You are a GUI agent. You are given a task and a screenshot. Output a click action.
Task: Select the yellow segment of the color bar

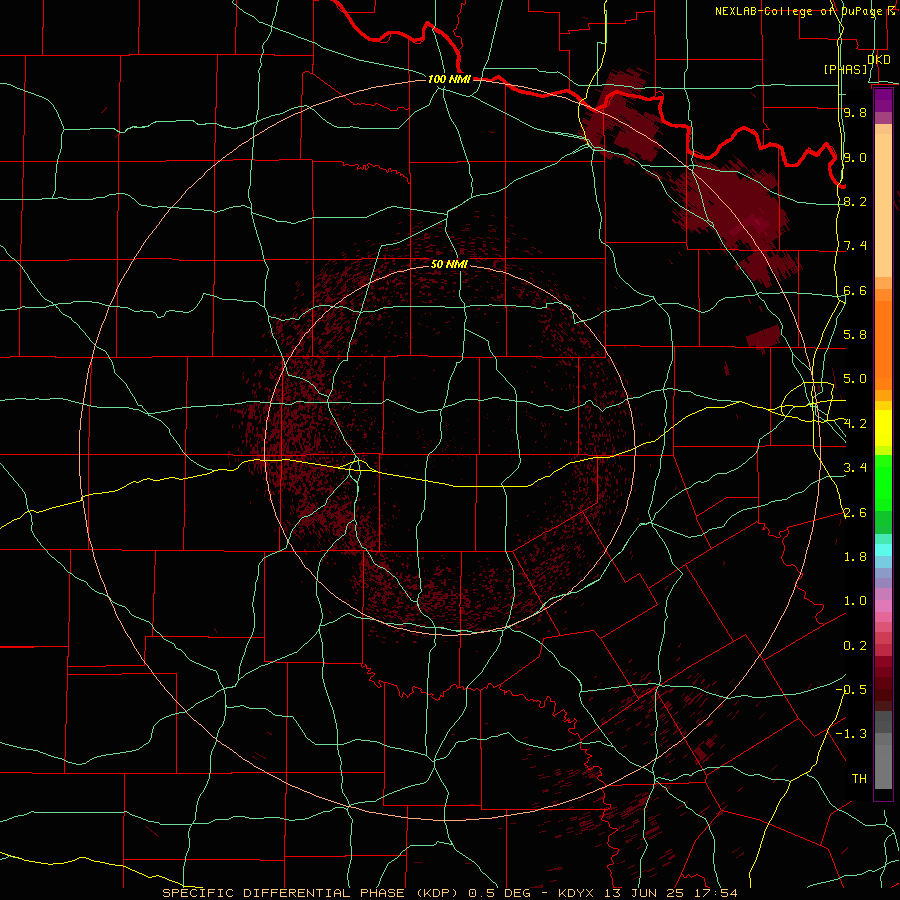pos(883,428)
